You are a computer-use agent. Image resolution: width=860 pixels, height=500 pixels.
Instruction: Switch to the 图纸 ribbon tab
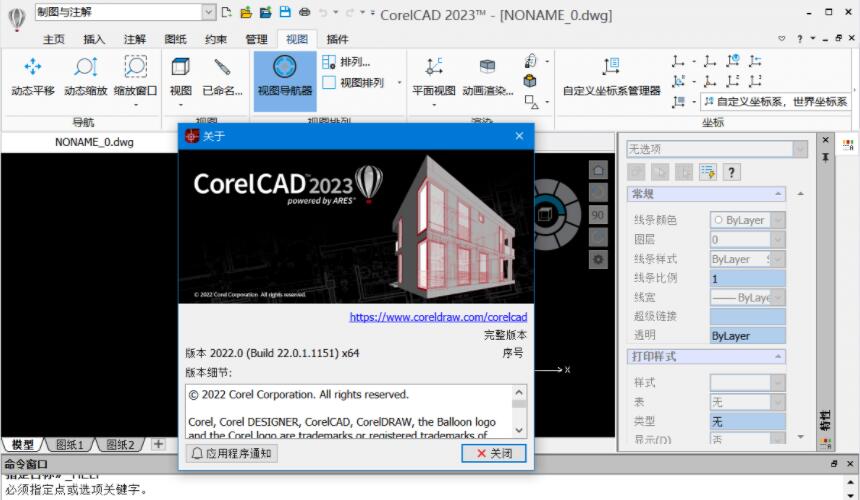pos(175,39)
